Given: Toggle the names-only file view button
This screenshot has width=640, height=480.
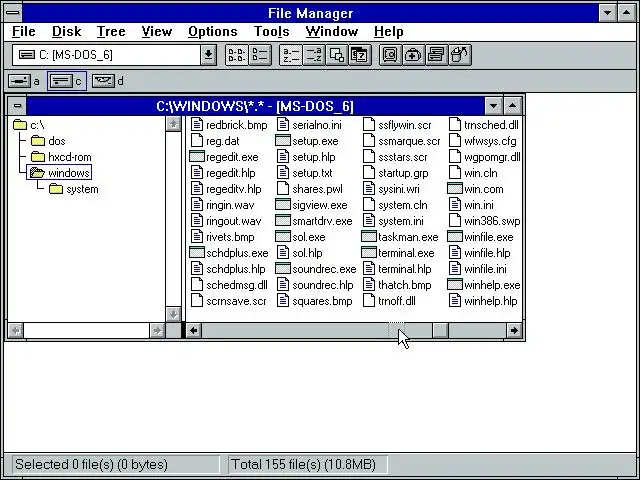Looking at the screenshot, I should 237,55.
